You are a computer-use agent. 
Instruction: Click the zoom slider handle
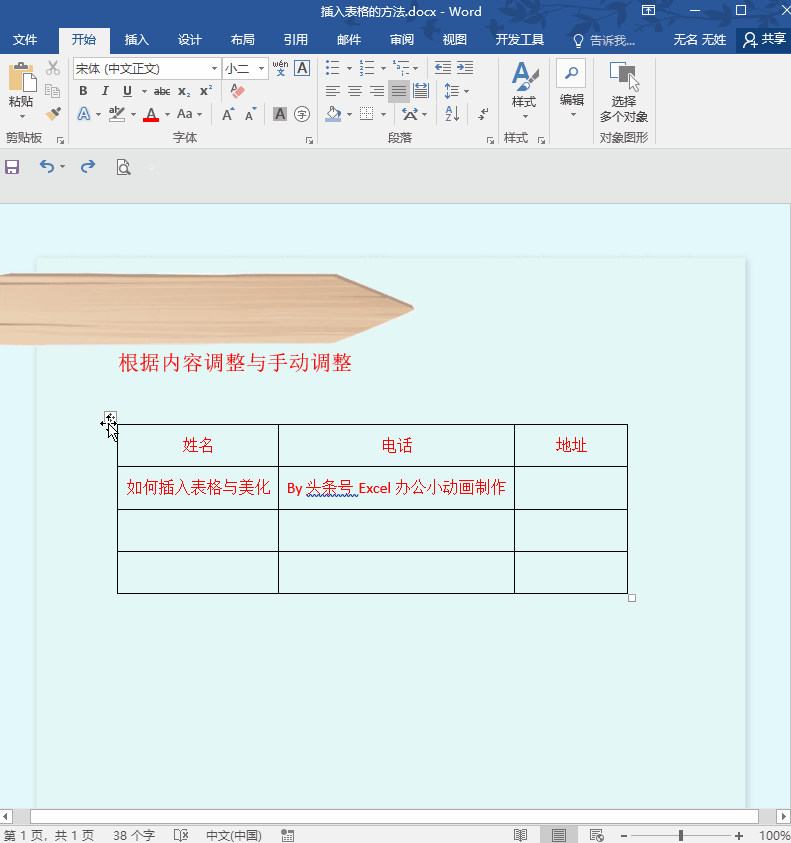[x=681, y=835]
